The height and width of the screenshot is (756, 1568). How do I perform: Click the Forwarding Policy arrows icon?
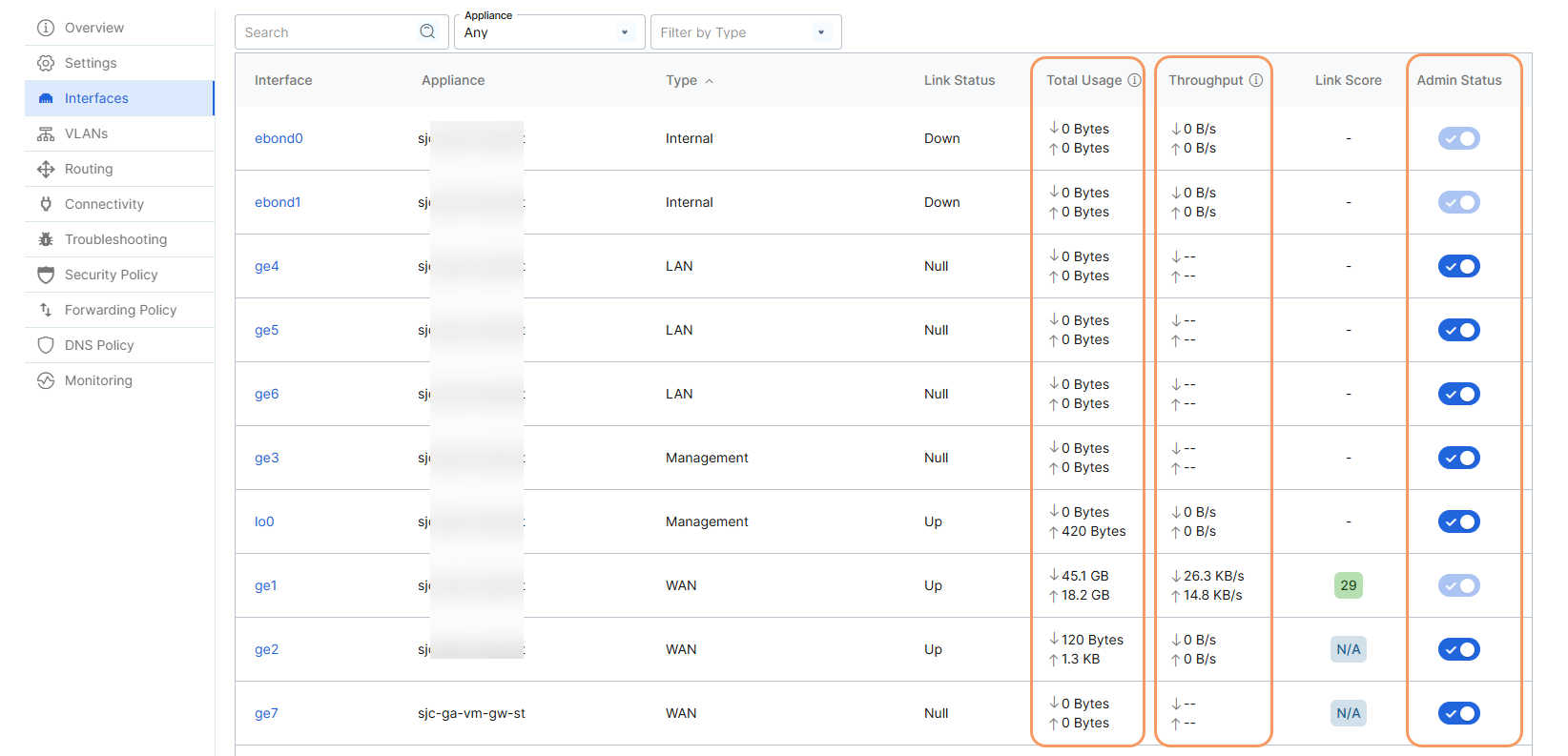click(x=46, y=310)
